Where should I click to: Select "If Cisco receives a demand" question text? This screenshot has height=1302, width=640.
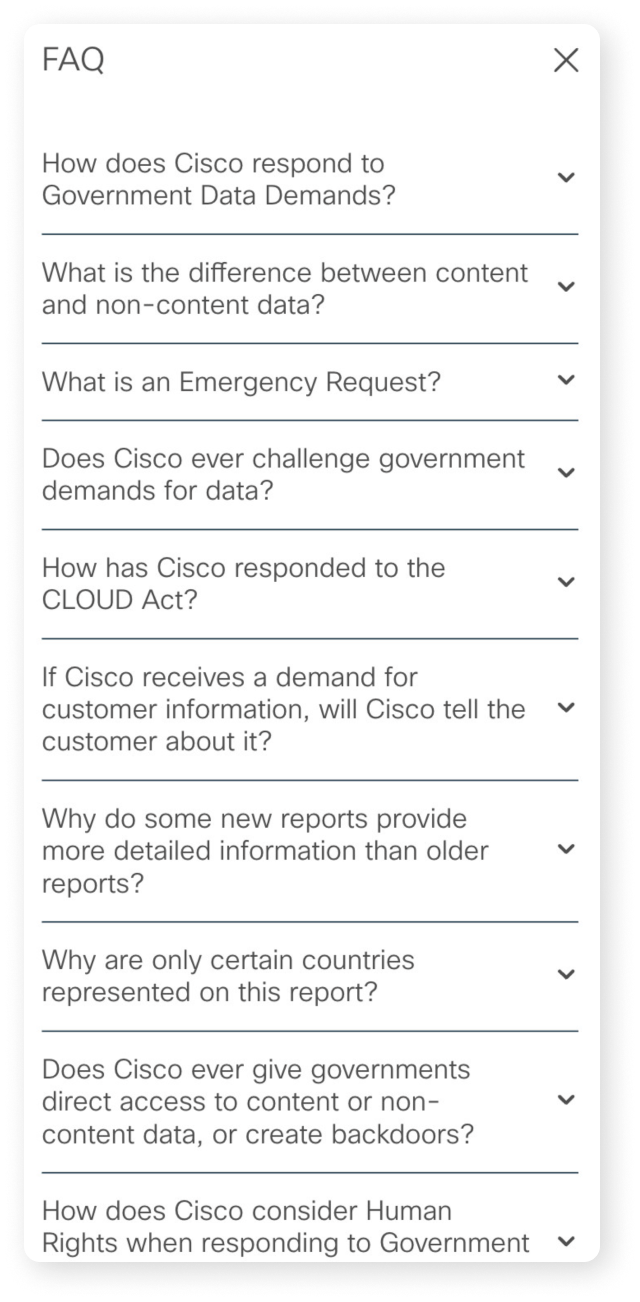(283, 709)
